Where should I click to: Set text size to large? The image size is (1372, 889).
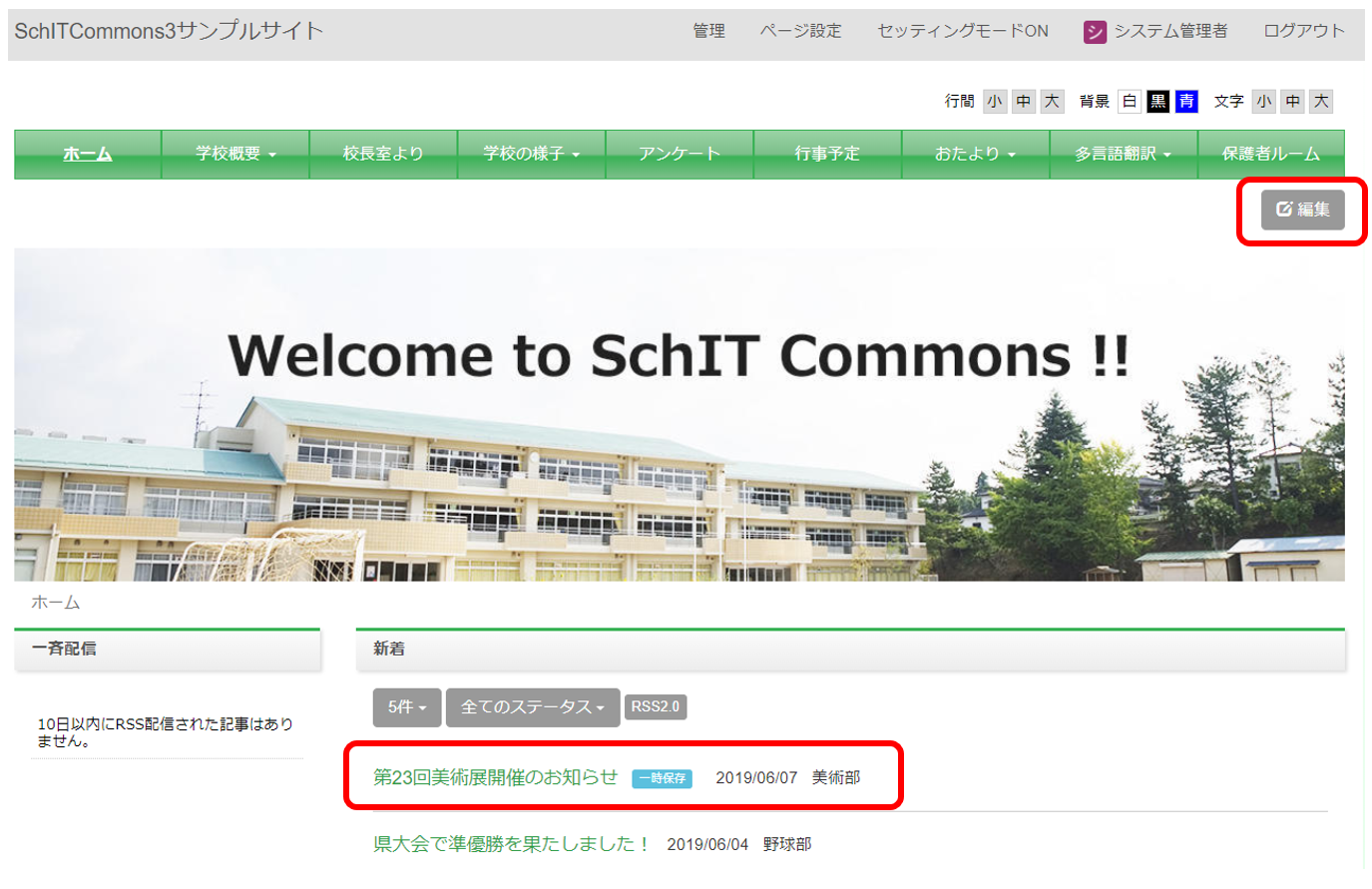tap(1321, 101)
